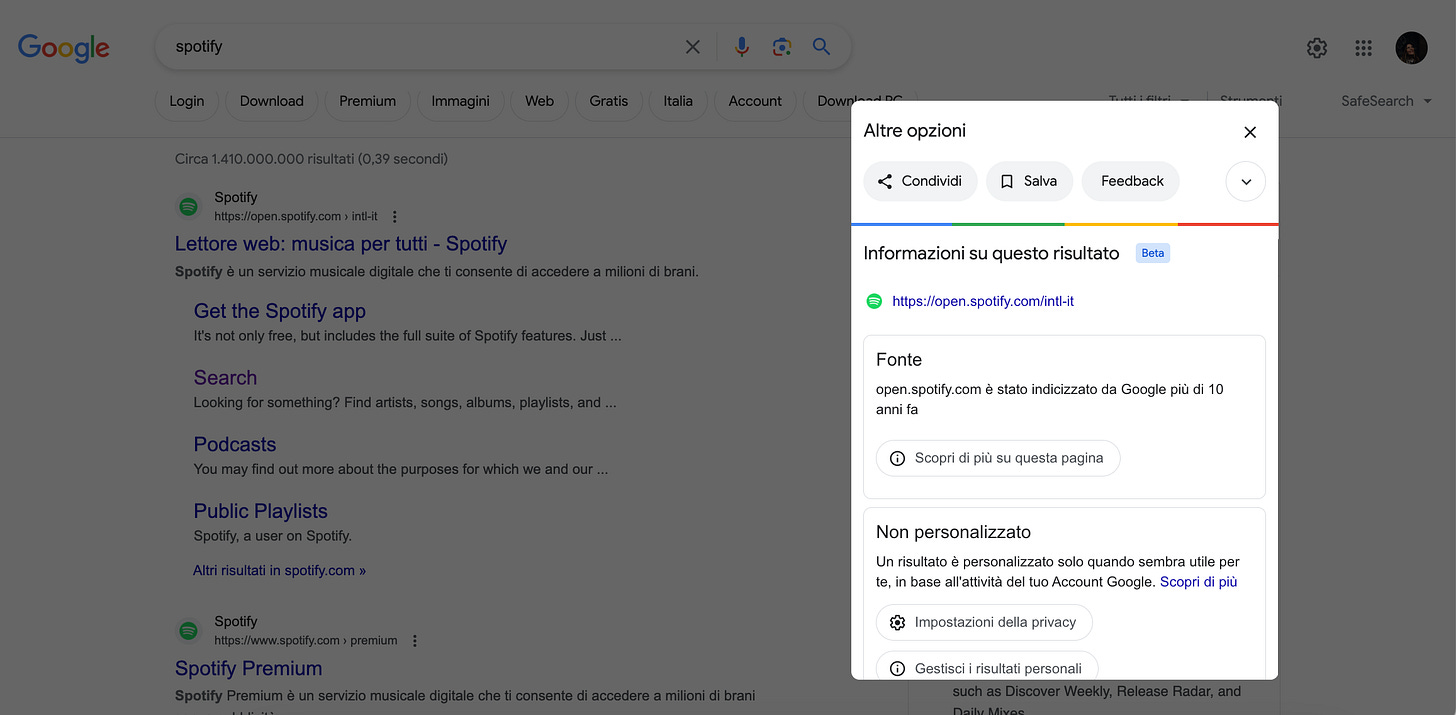Click Spotify favicon of first result
Image resolution: width=1456 pixels, height=715 pixels.
(188, 207)
